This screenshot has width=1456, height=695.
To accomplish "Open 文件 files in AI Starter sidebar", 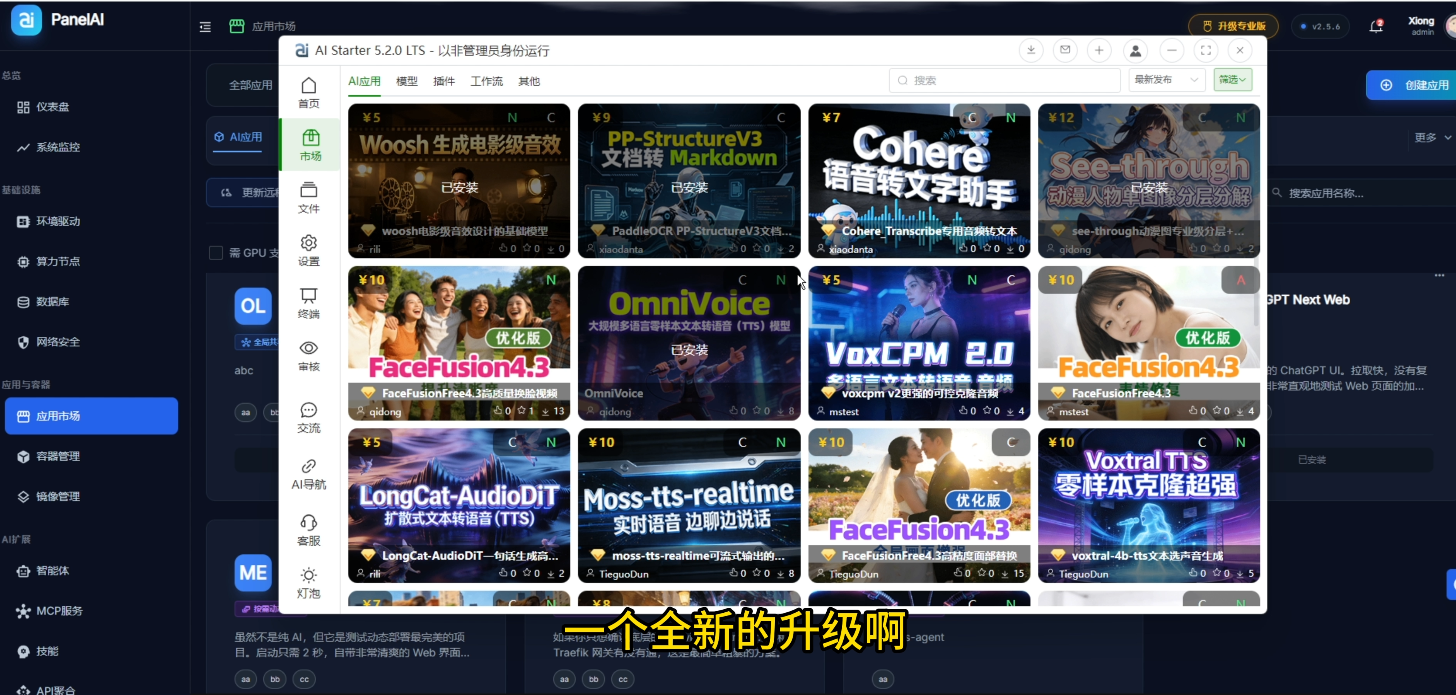I will [x=309, y=198].
